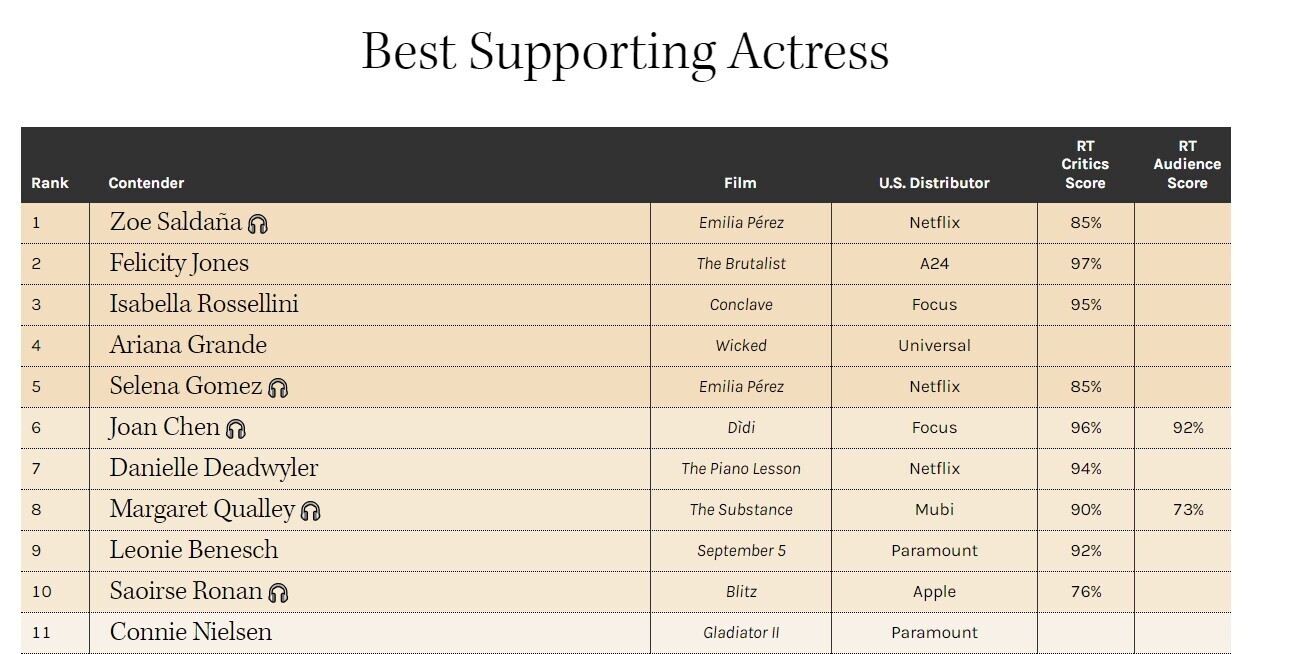Click the Contender column header
This screenshot has height=654, width=1291.
tap(146, 183)
